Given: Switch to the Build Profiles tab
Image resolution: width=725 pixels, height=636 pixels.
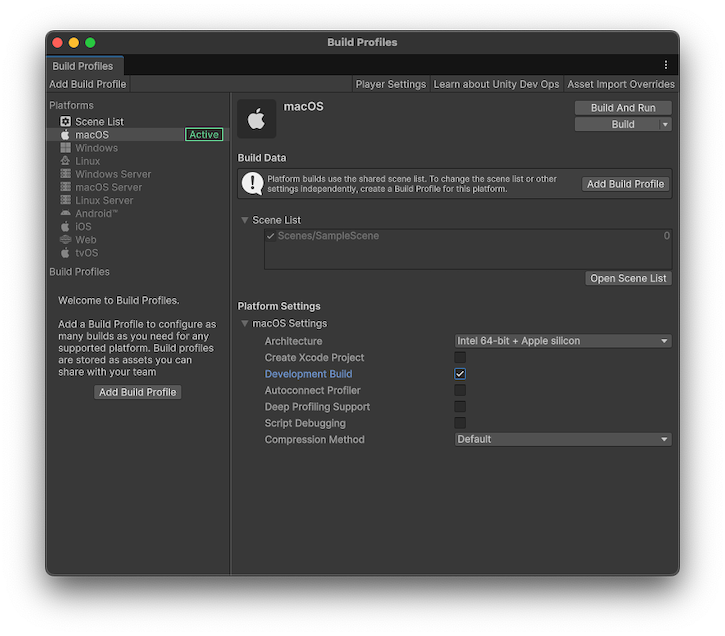Looking at the screenshot, I should coord(83,66).
